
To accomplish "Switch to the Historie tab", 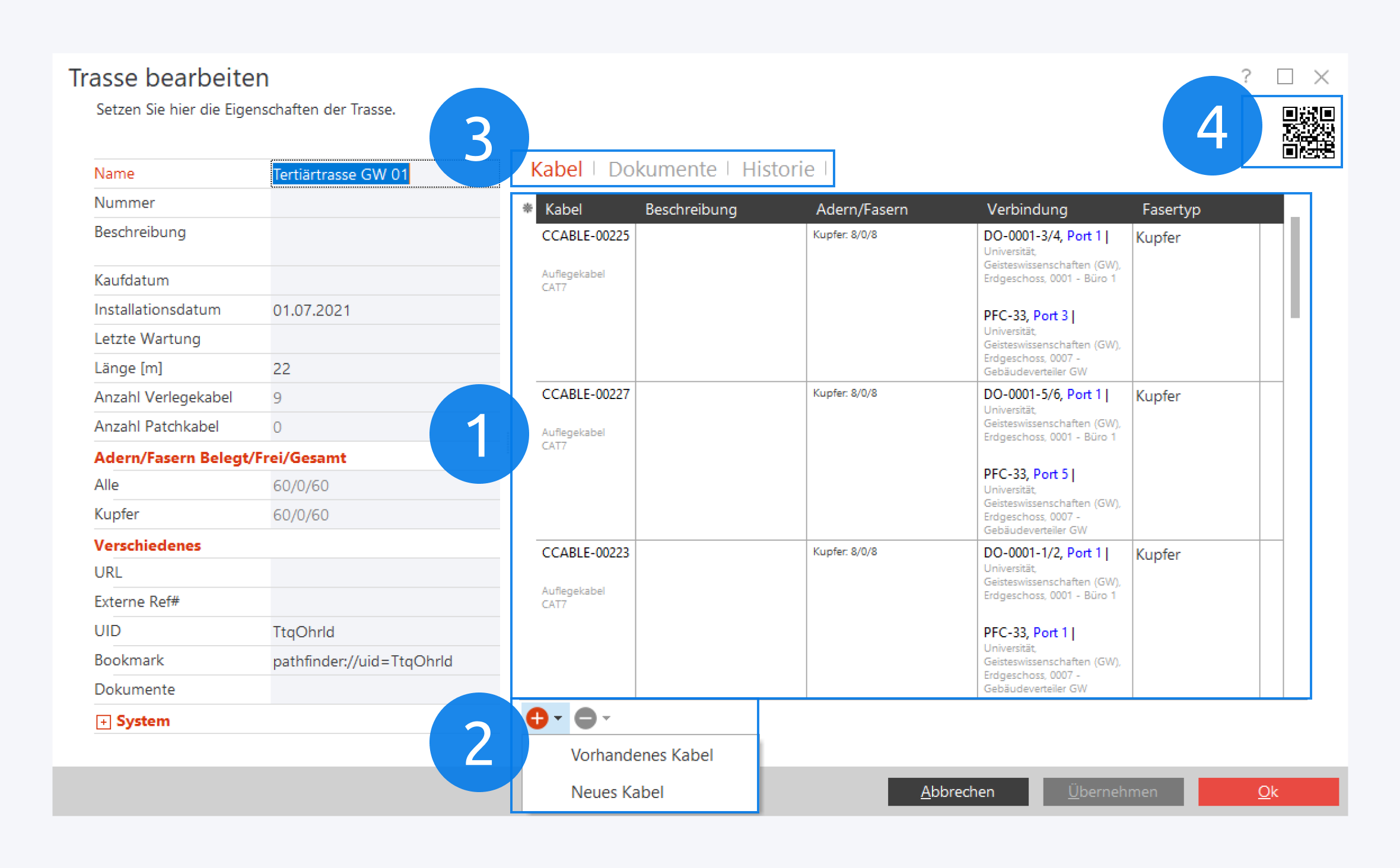I will 778,170.
